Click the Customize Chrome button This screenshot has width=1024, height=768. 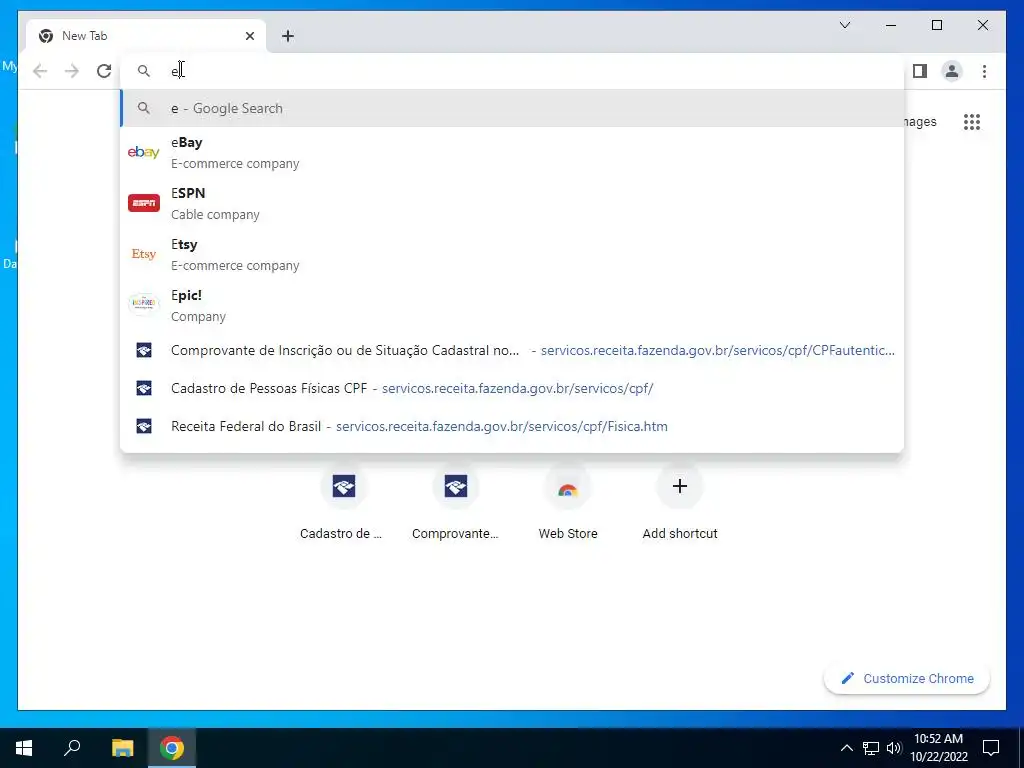[x=906, y=679]
